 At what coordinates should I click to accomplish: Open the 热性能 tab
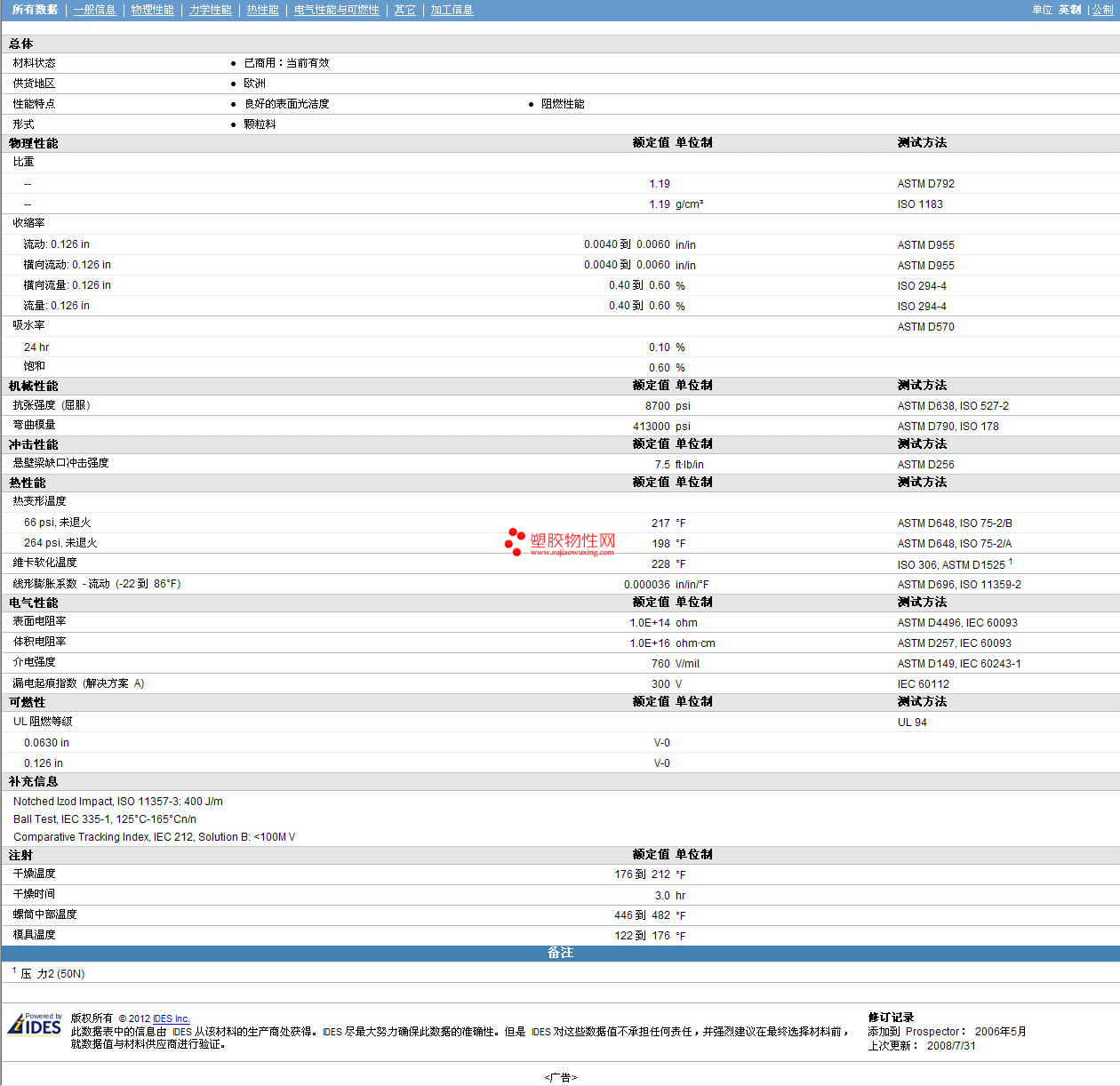click(262, 10)
